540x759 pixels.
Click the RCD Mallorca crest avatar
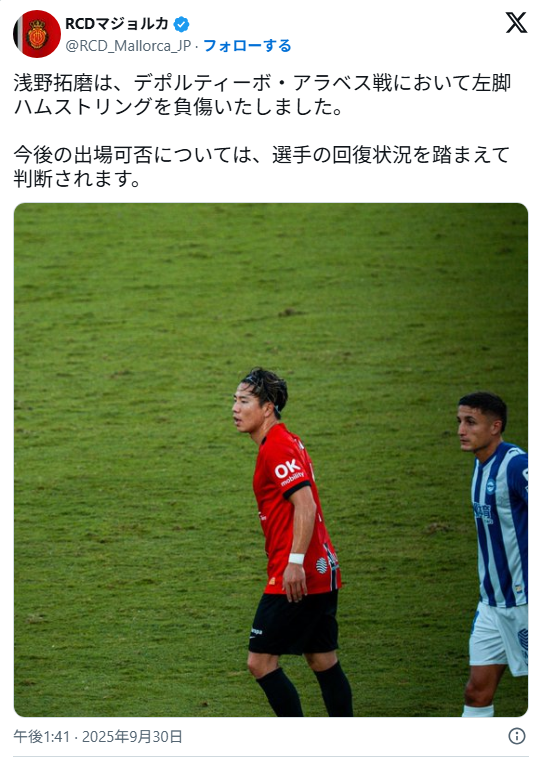(37, 34)
